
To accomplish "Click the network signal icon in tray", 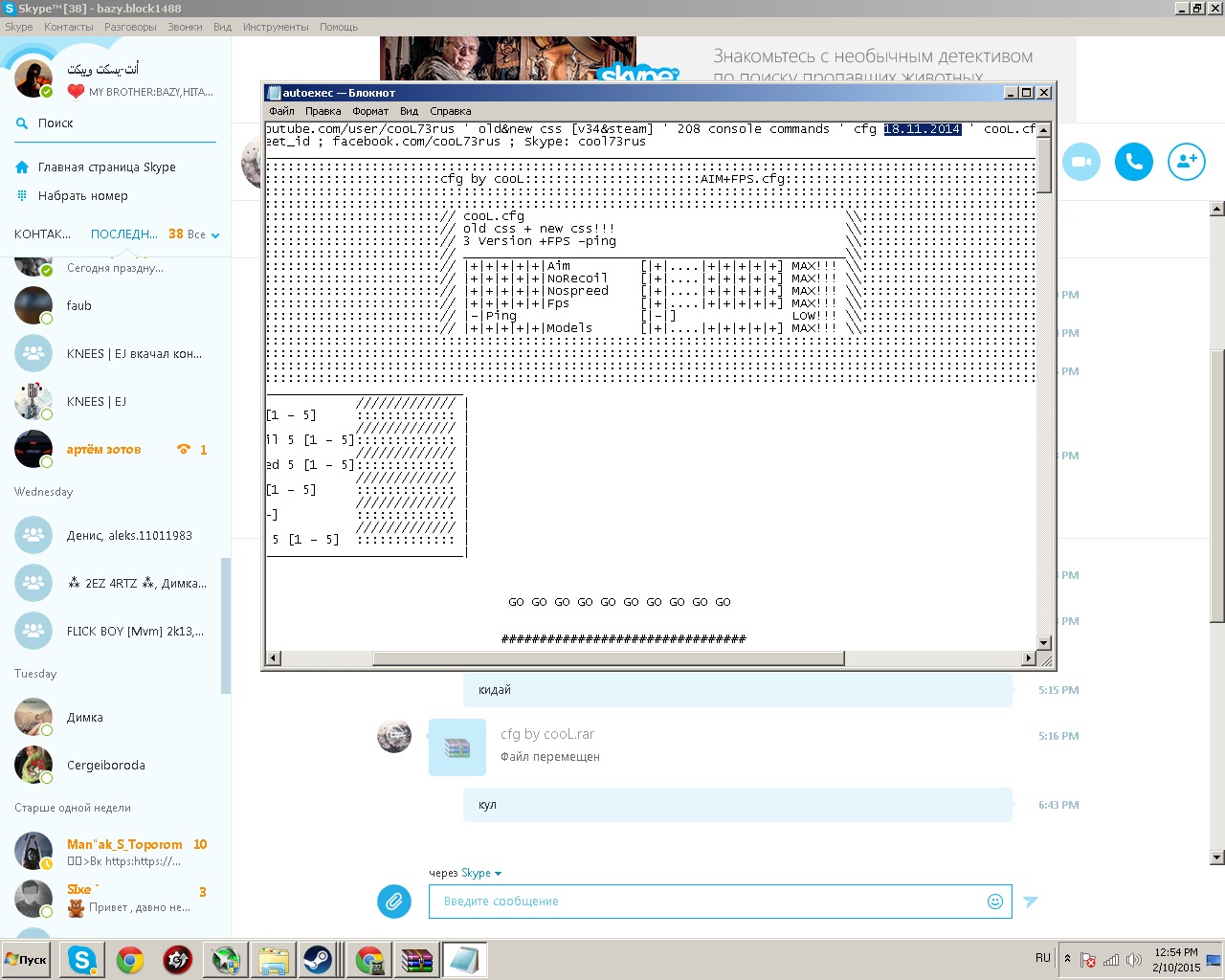I will [x=1111, y=960].
